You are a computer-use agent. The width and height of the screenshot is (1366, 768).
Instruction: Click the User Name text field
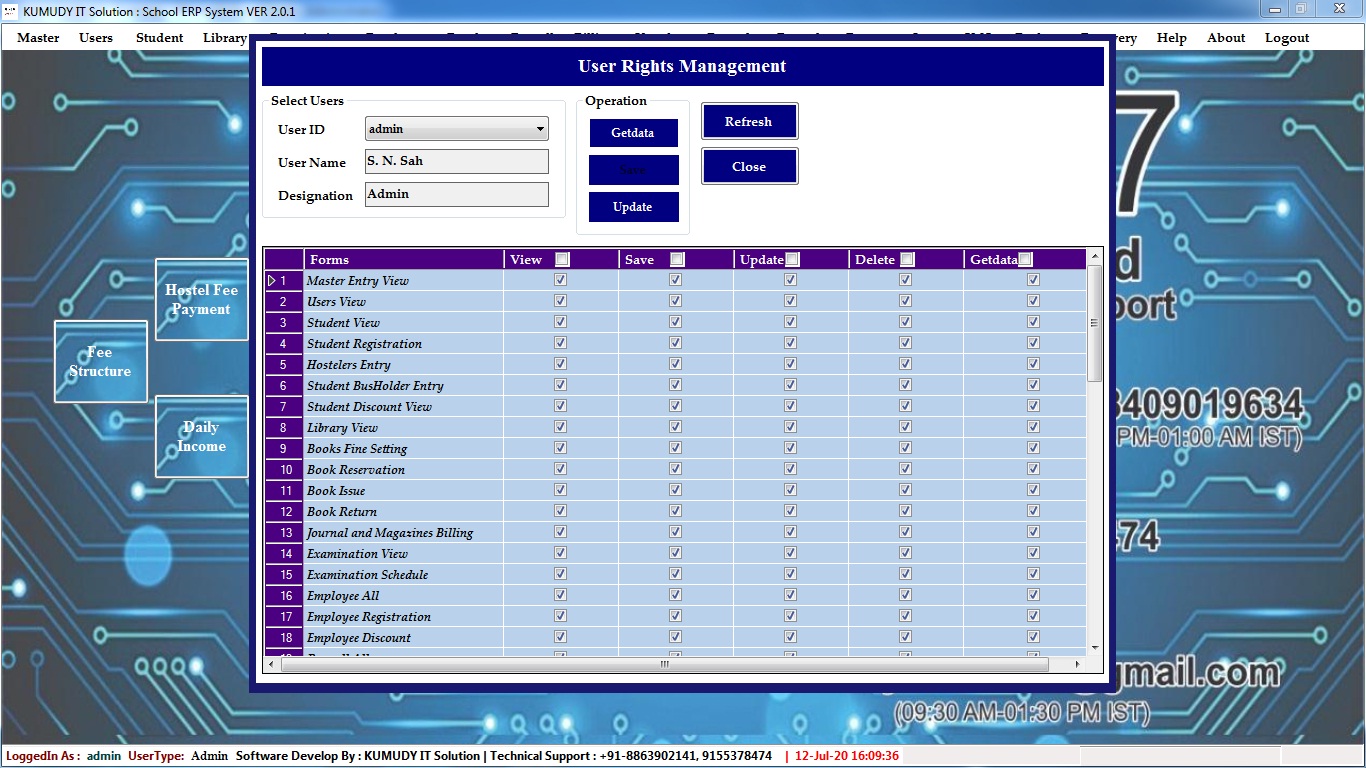(456, 162)
